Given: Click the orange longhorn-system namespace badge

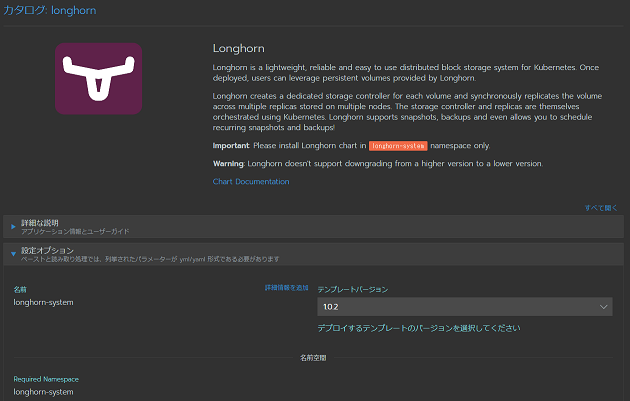Looking at the screenshot, I should (398, 146).
